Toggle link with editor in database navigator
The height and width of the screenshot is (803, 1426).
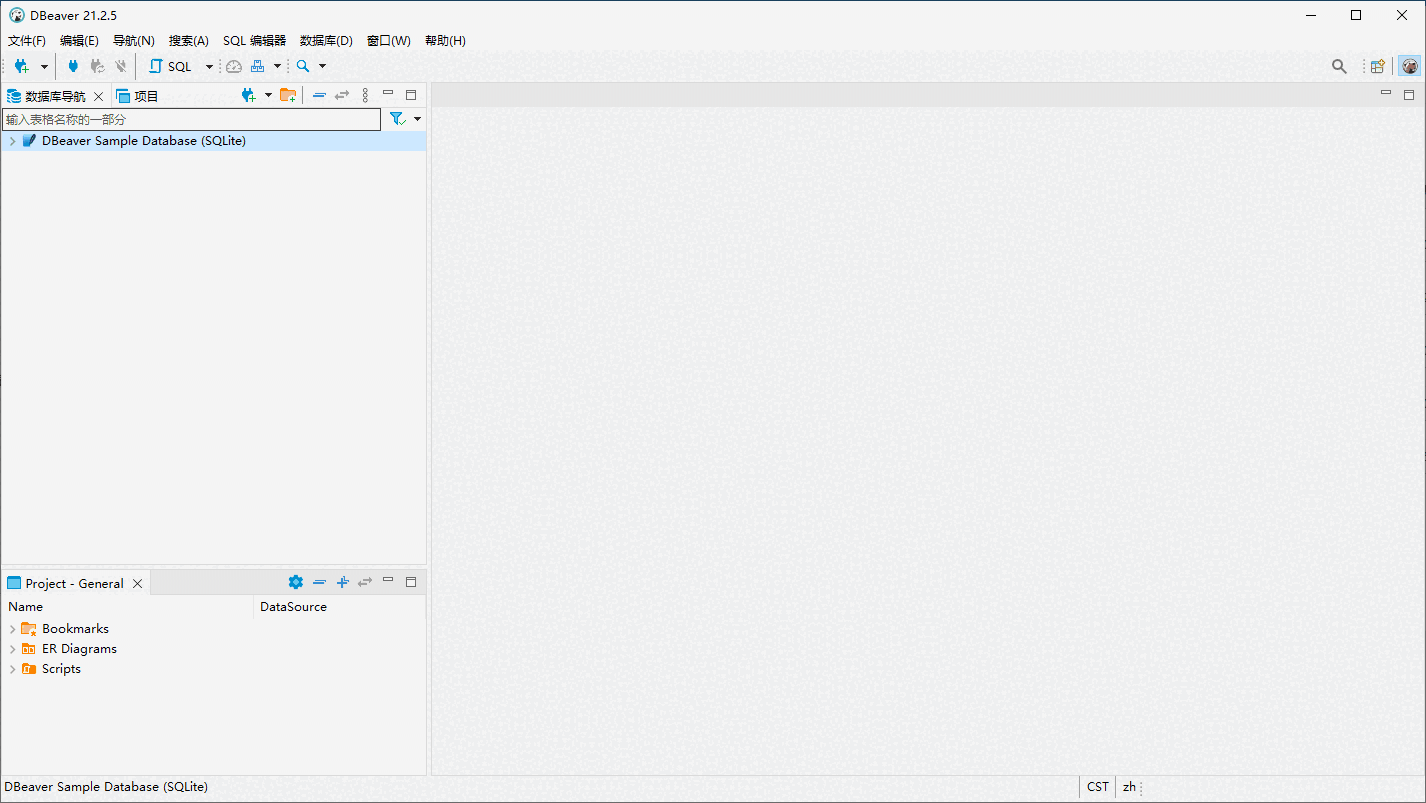342,95
